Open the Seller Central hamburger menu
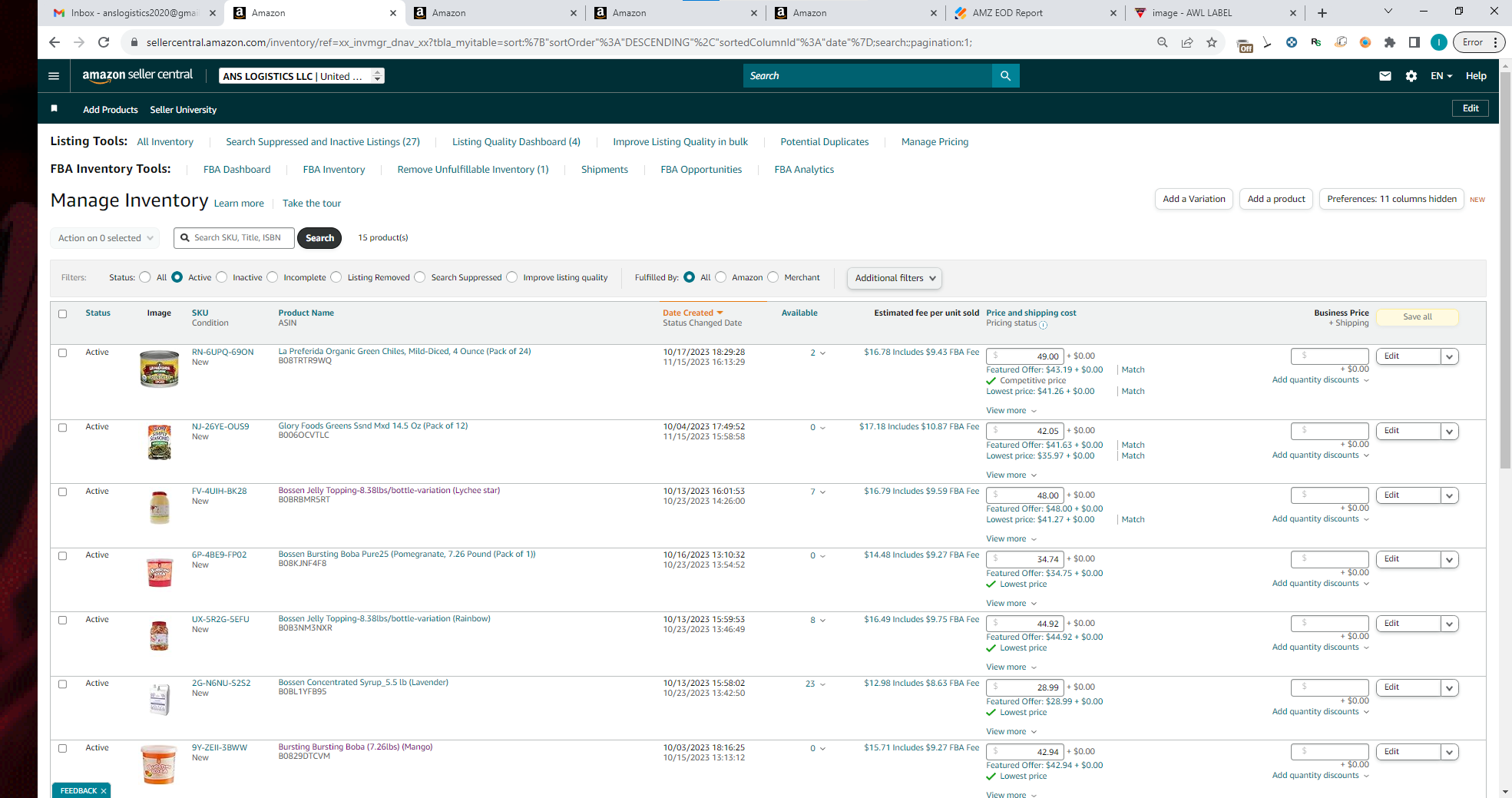1512x798 pixels. click(54, 76)
